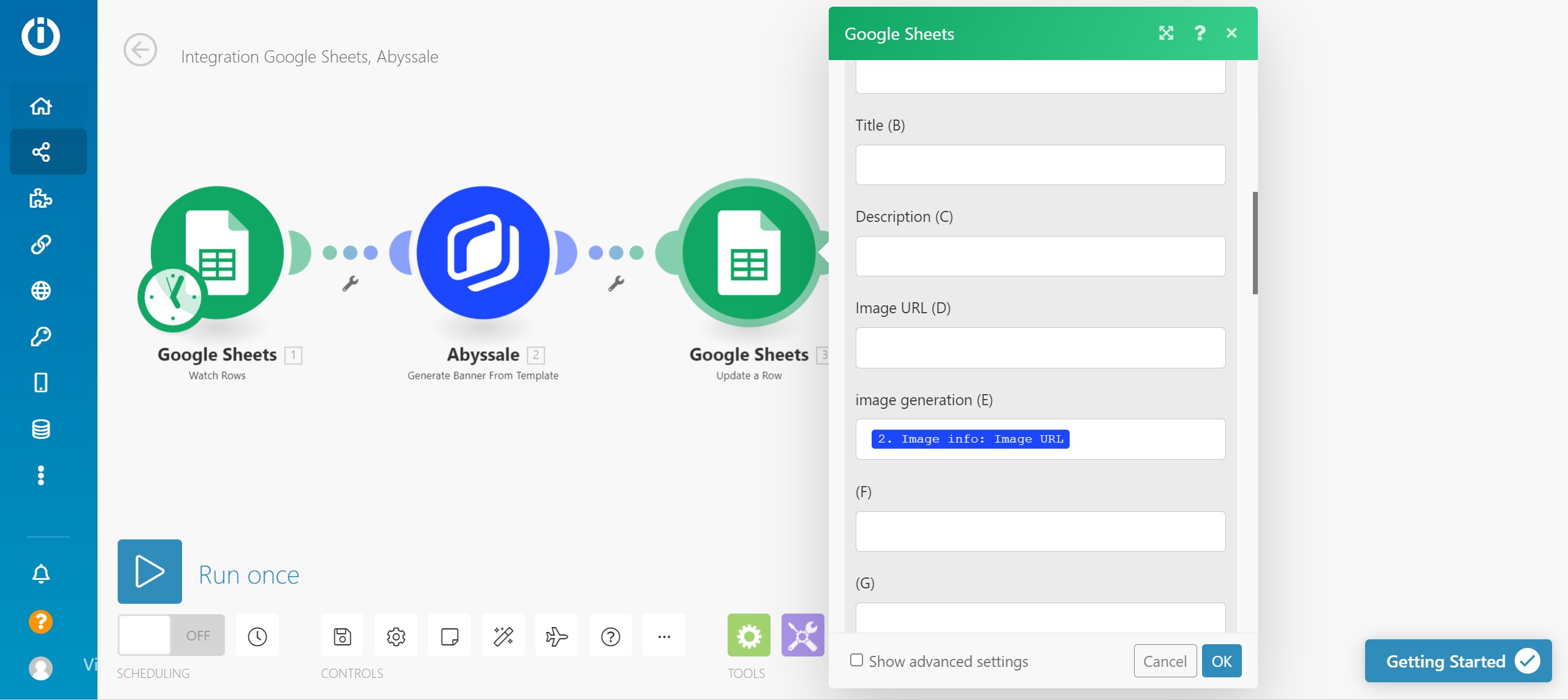Open Webhooks globe icon in sidebar
1568x700 pixels.
click(x=41, y=291)
